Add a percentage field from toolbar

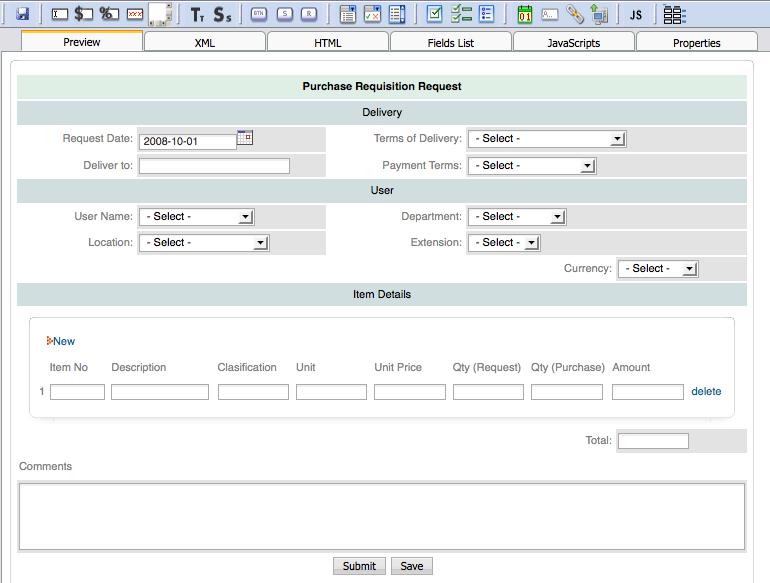109,14
